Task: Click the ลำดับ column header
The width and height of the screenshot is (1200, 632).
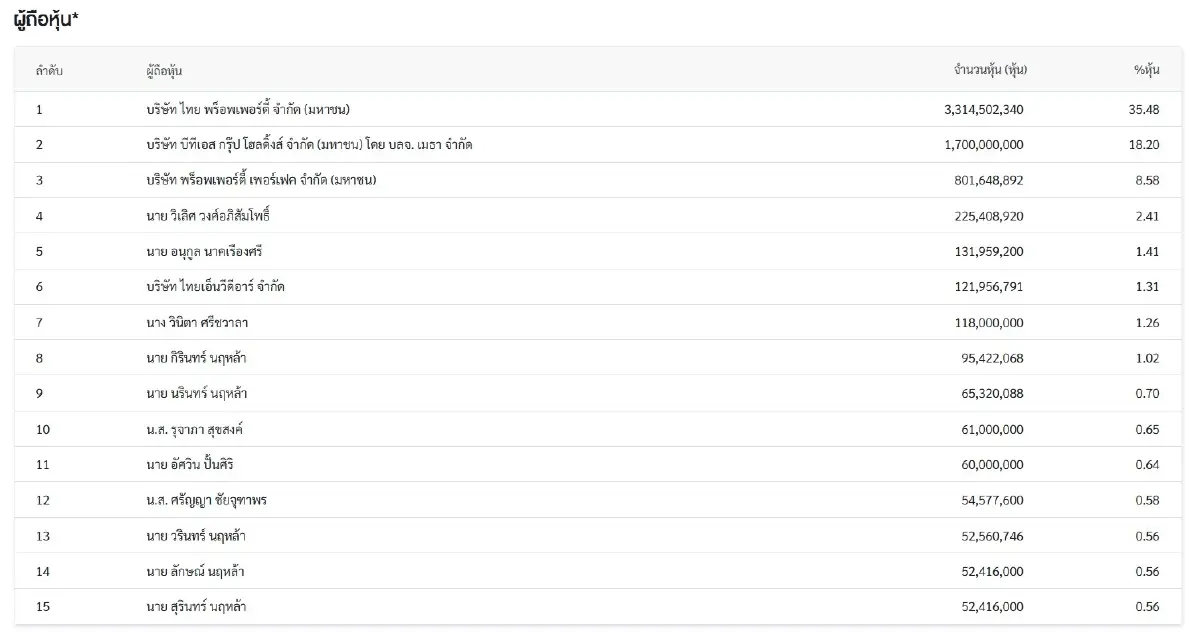Action: [x=49, y=71]
